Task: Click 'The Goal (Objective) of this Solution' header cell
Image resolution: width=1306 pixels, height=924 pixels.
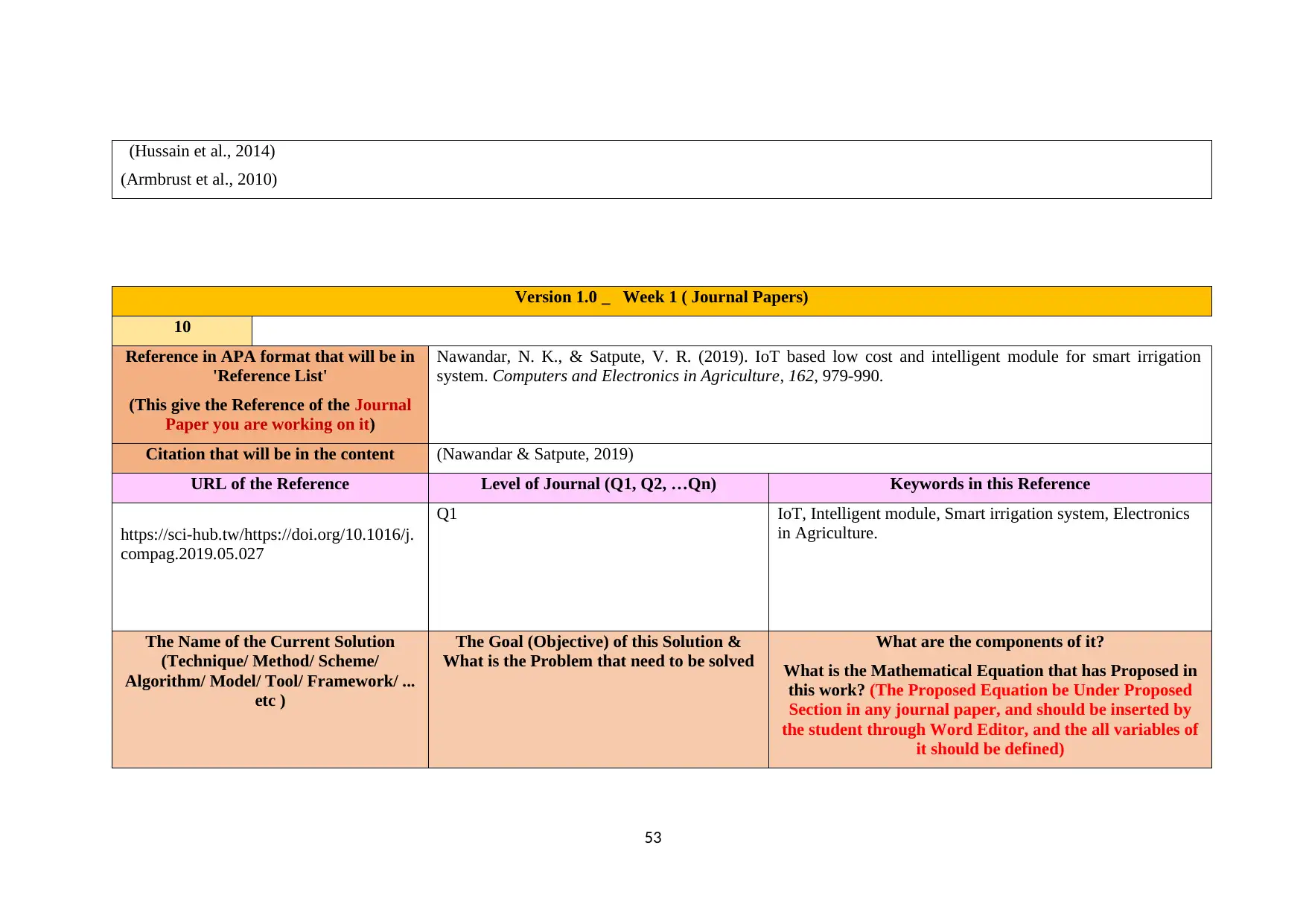Action: (x=599, y=699)
